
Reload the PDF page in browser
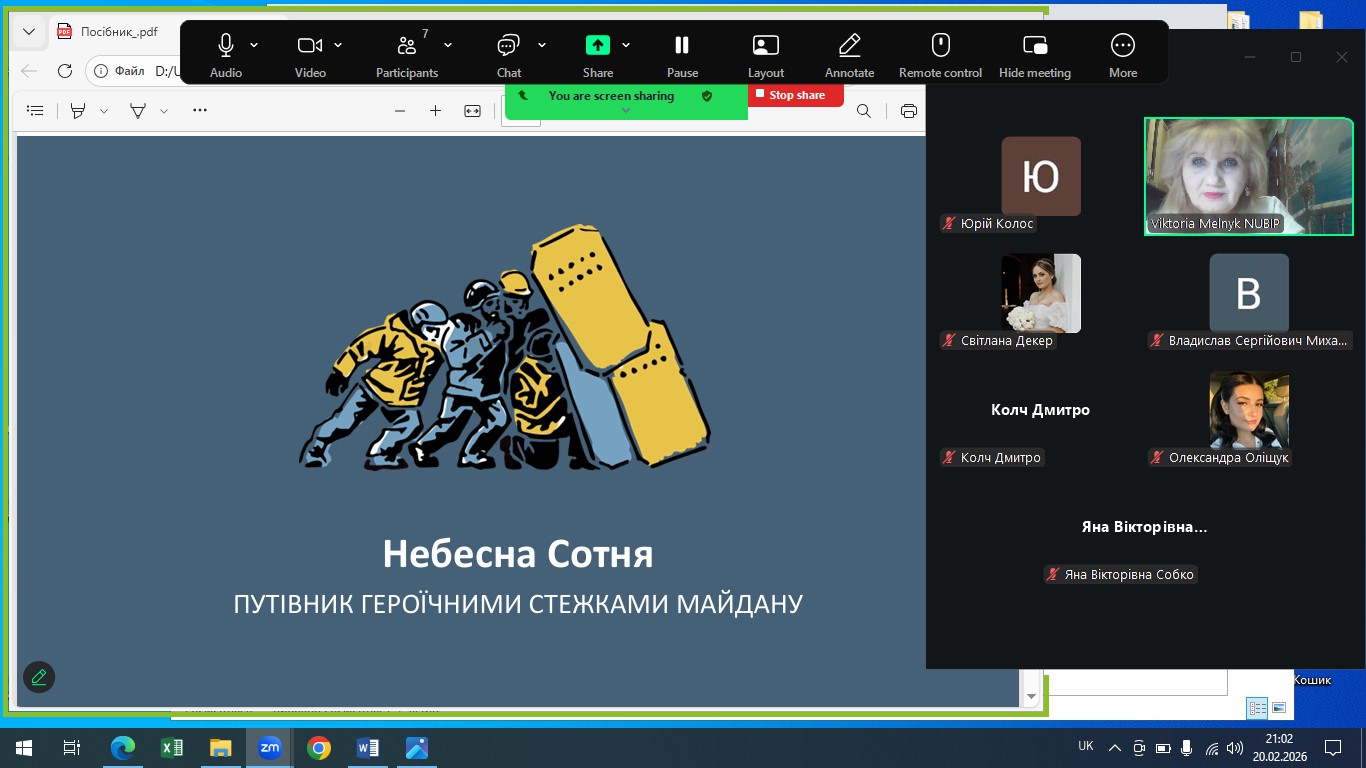[65, 71]
